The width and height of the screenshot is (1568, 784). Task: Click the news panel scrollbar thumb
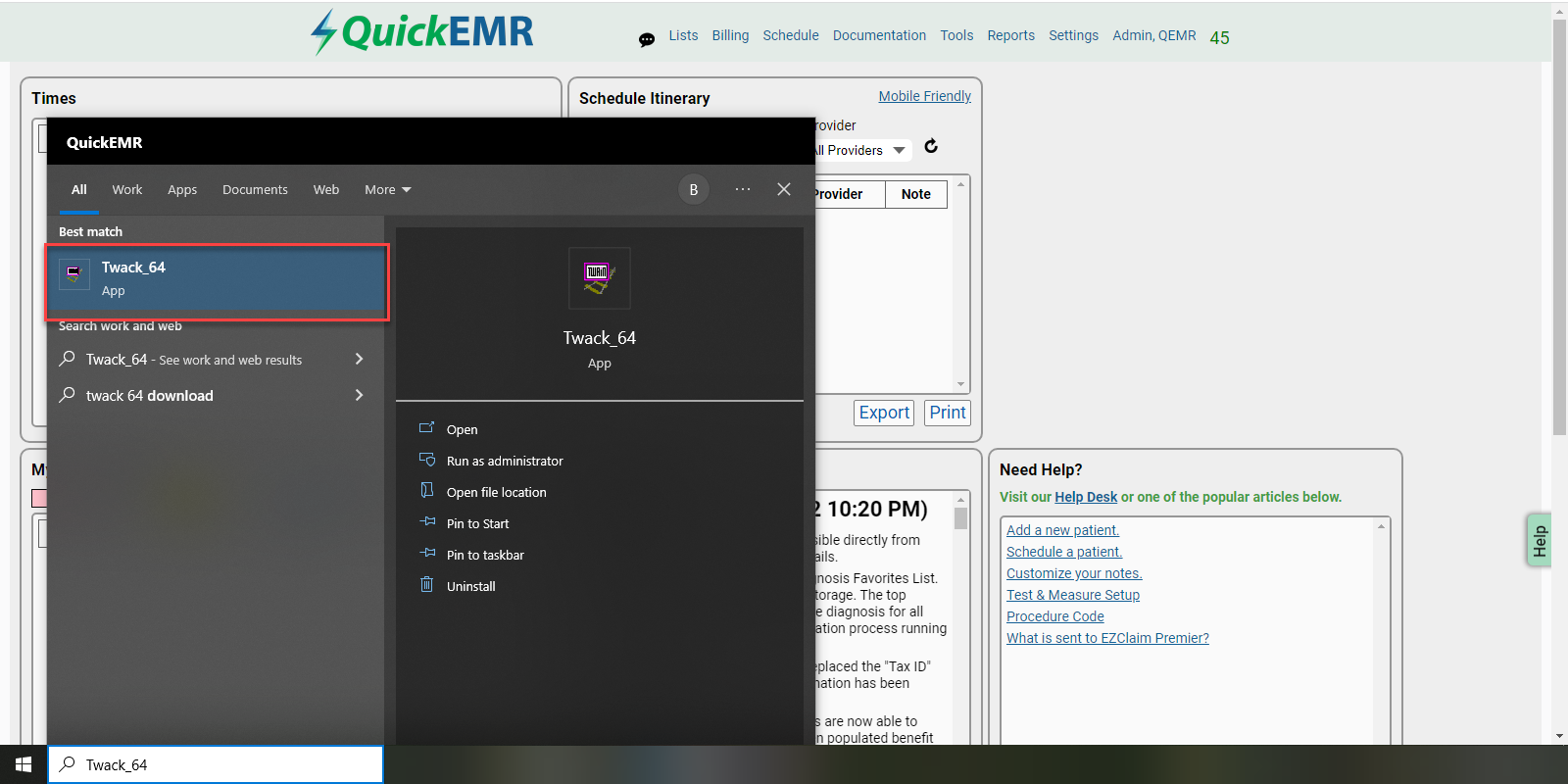(x=960, y=518)
